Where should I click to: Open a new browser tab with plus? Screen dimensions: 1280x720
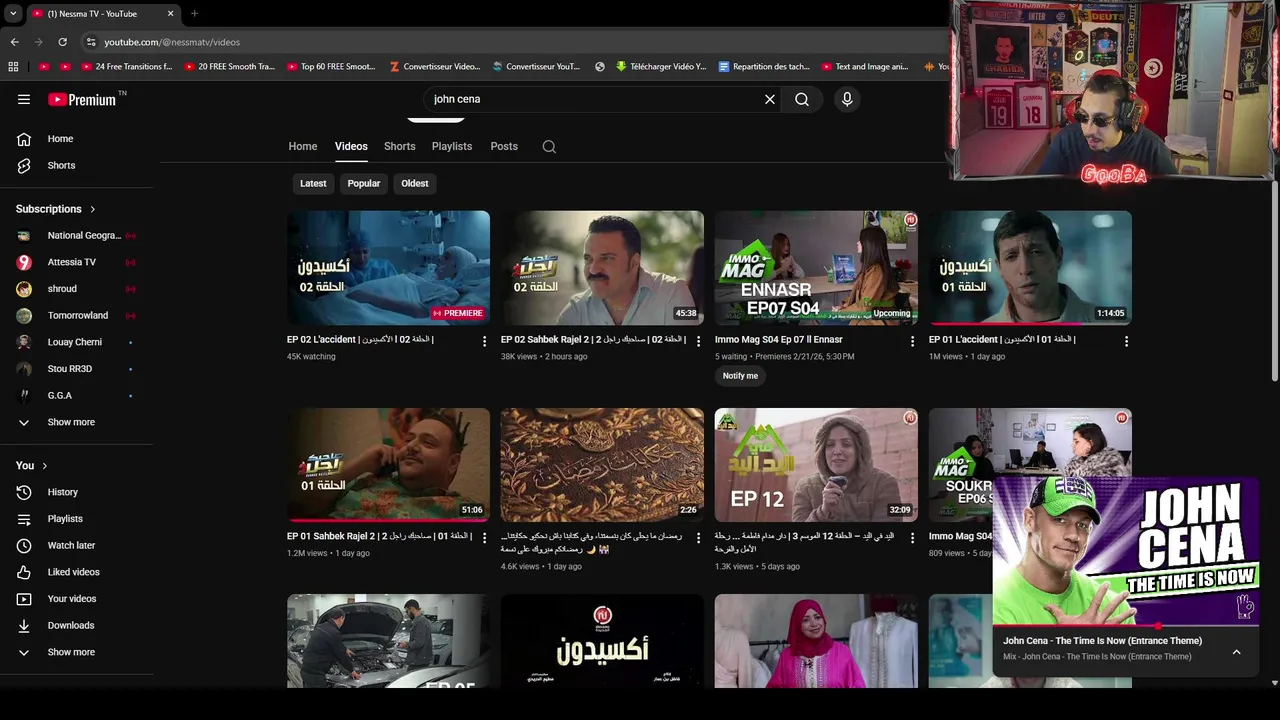pyautogui.click(x=194, y=14)
